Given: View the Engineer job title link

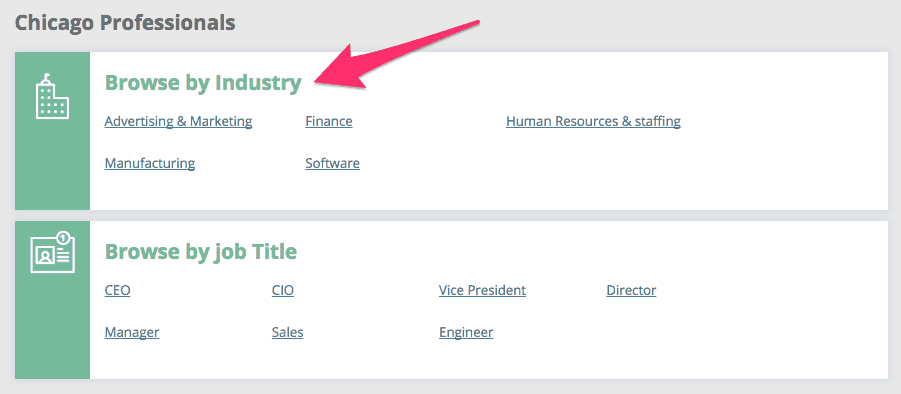Looking at the screenshot, I should tap(466, 333).
